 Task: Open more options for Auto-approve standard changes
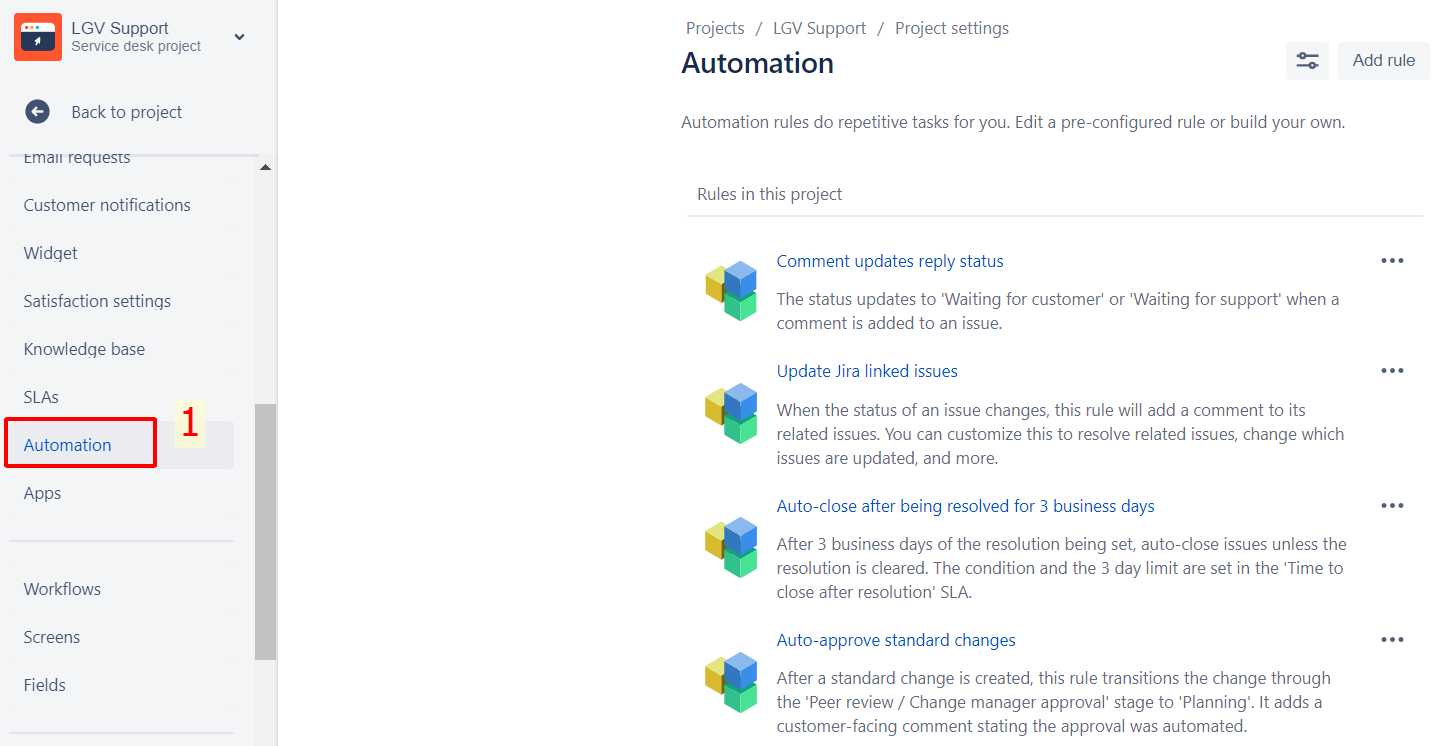[x=1392, y=640]
